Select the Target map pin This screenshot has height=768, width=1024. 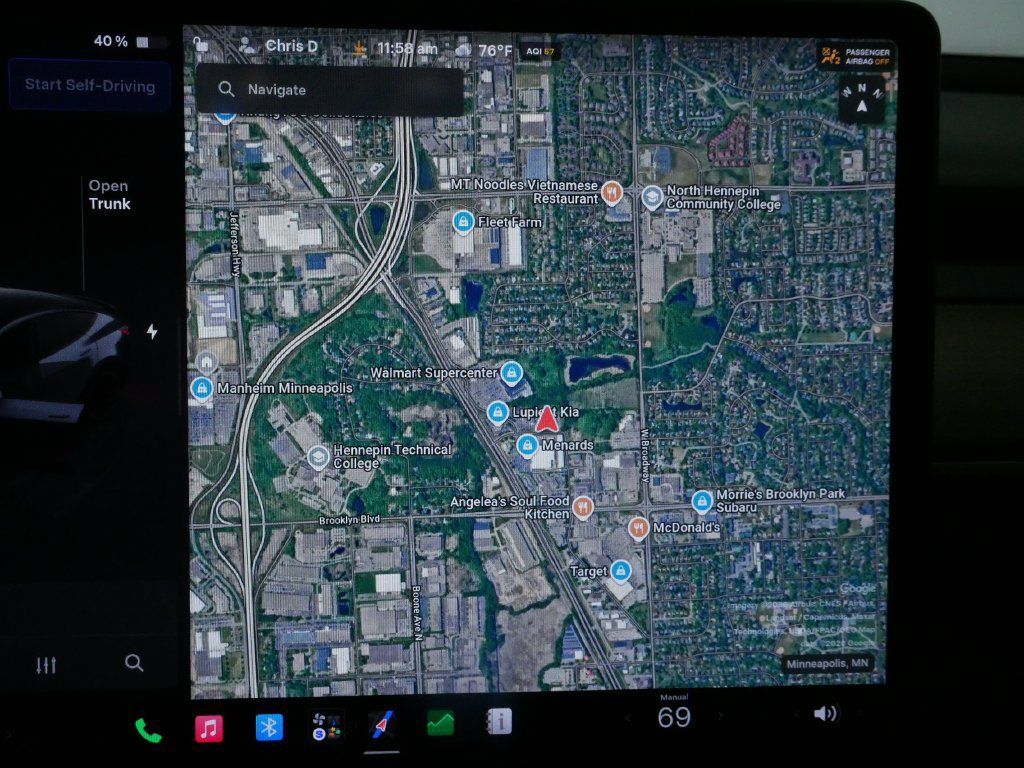pyautogui.click(x=620, y=571)
